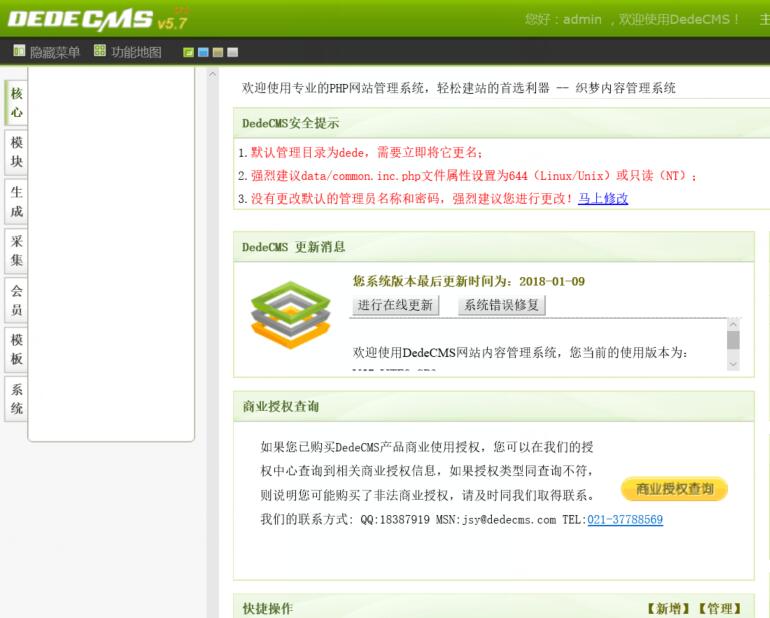This screenshot has width=770, height=618.
Task: Select the green theme swatch
Action: tap(188, 52)
